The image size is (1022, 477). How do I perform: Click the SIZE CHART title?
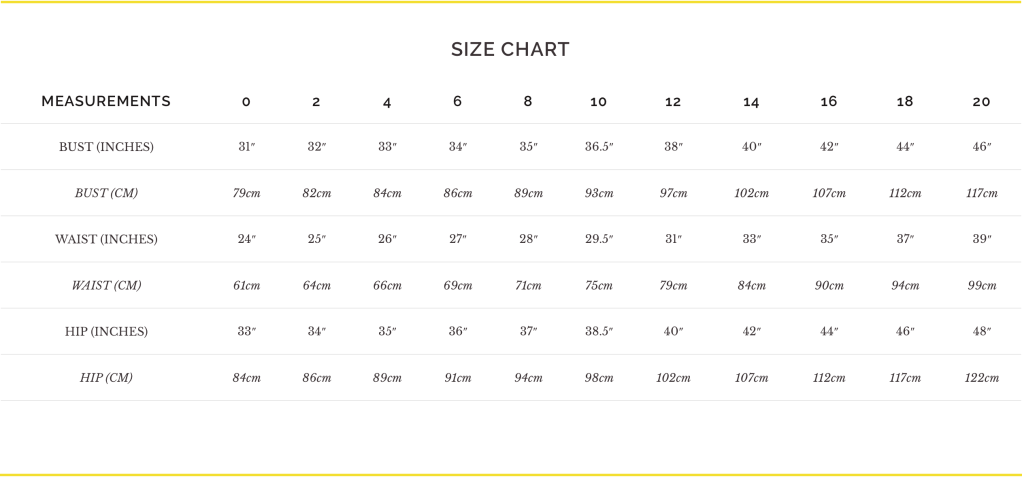[510, 49]
